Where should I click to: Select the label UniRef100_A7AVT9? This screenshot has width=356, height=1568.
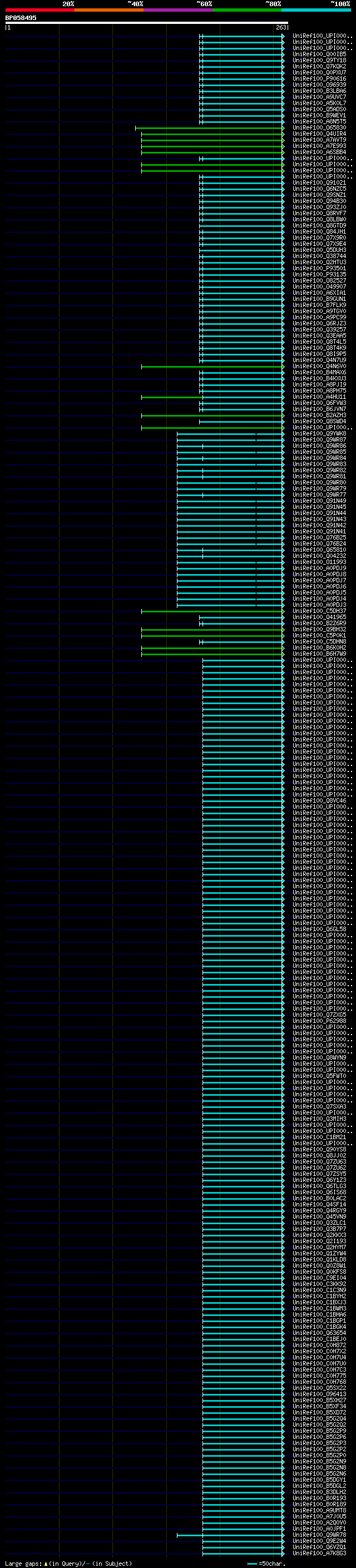coord(319,140)
